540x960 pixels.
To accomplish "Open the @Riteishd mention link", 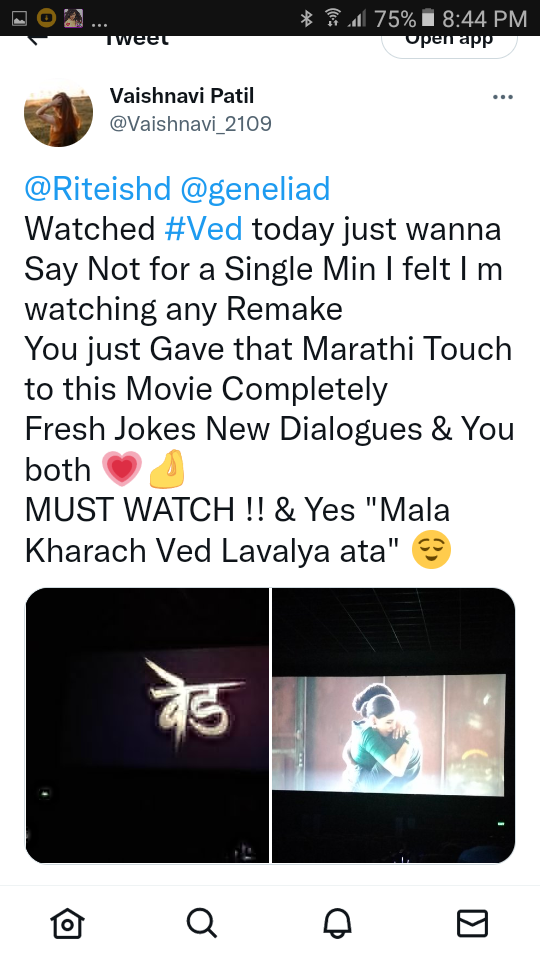I will (x=97, y=189).
